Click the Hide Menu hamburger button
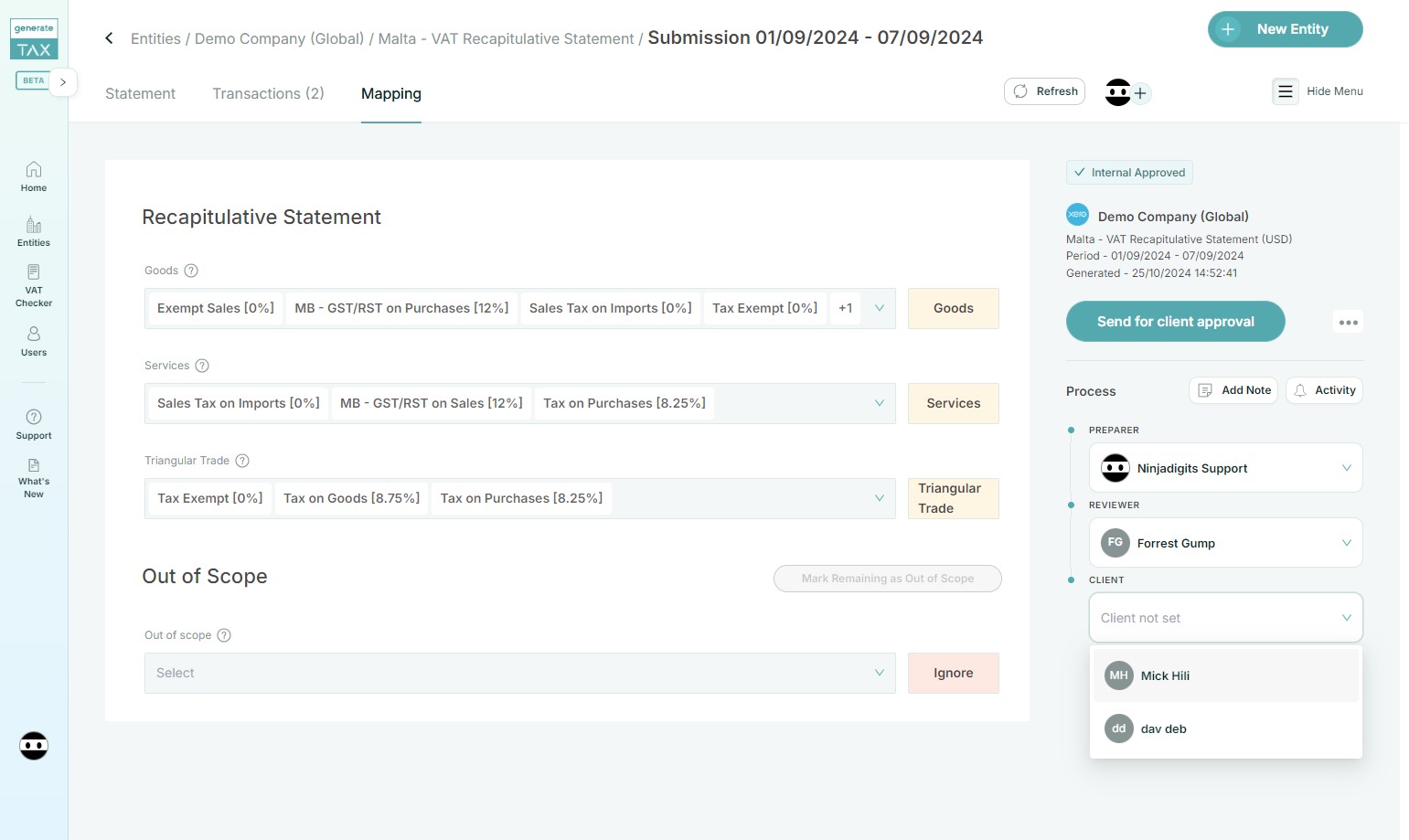Screen dimensions: 1409x840 [1286, 91]
